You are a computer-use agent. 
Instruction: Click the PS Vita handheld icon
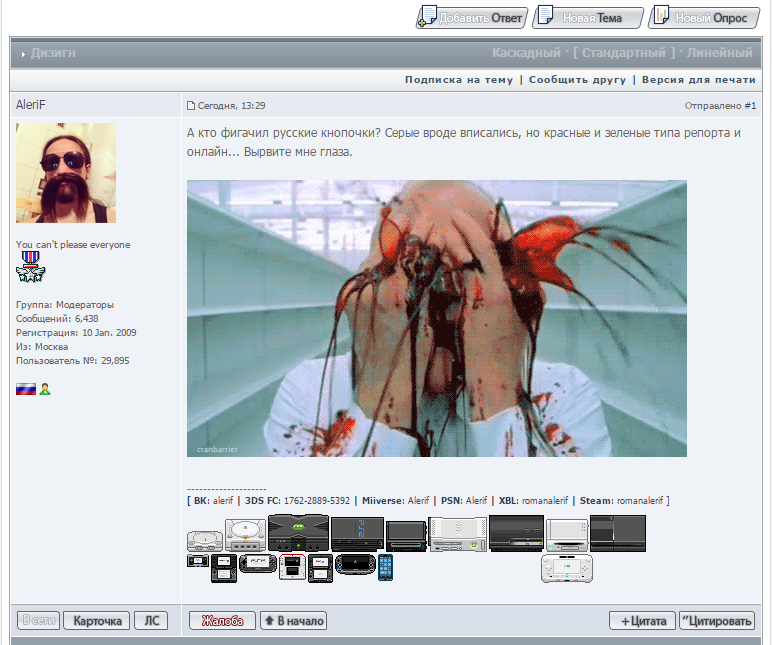coord(355,564)
